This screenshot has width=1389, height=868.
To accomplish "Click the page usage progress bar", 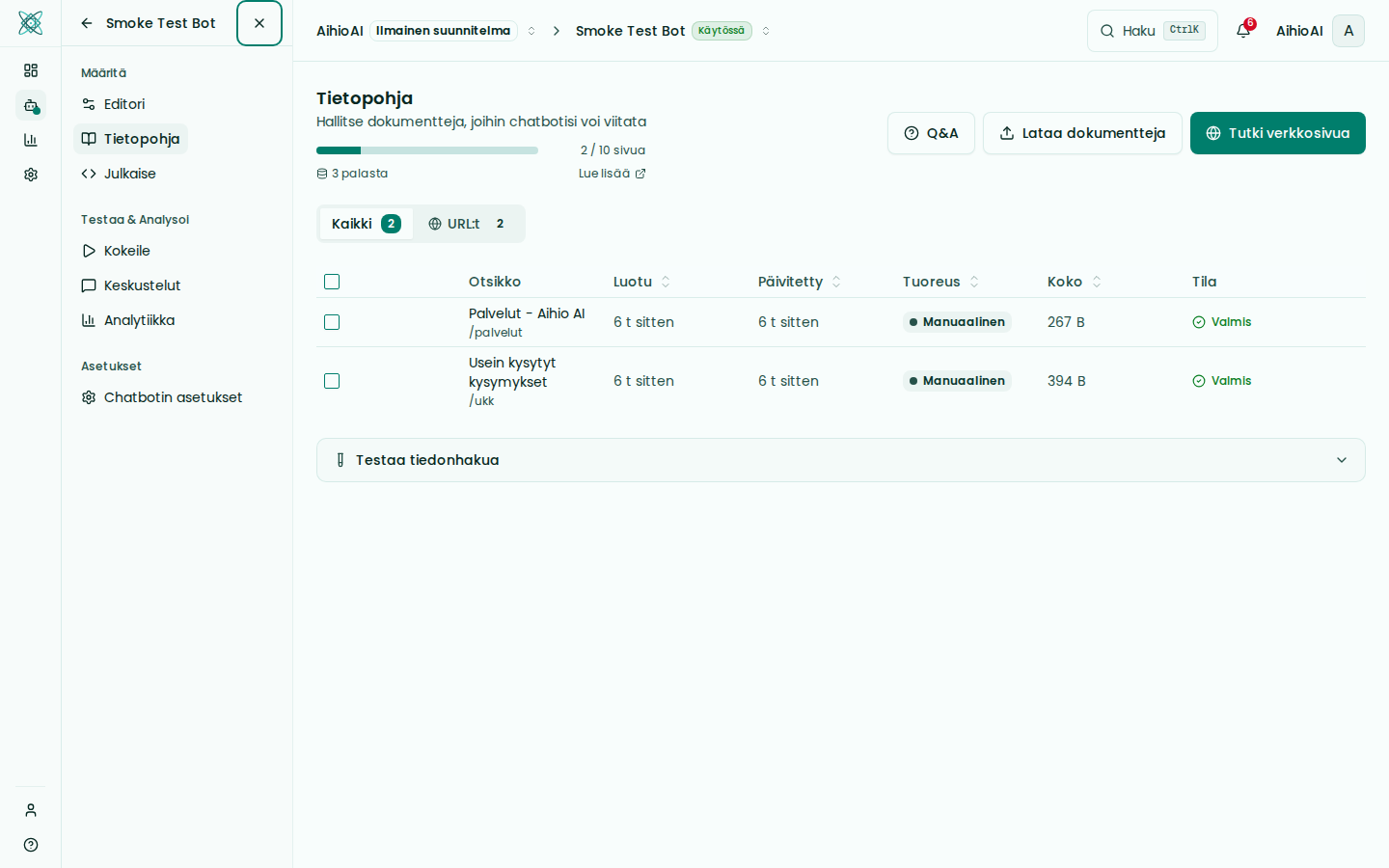I will 426,150.
